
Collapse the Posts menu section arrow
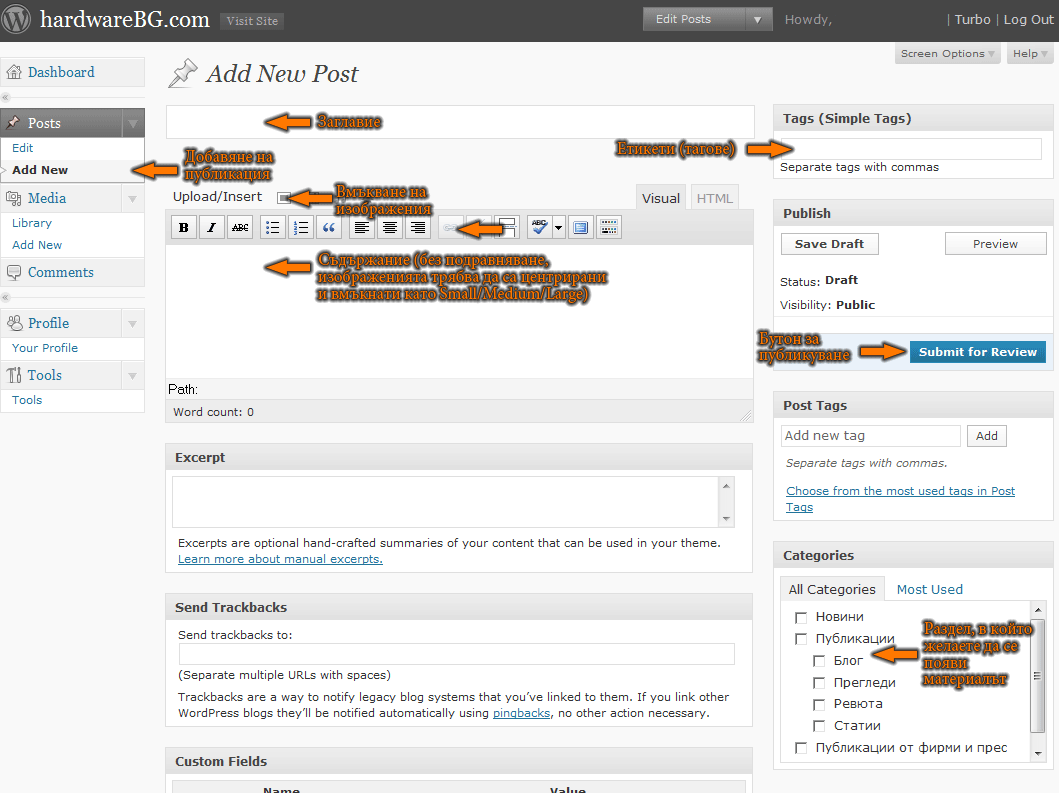[132, 123]
